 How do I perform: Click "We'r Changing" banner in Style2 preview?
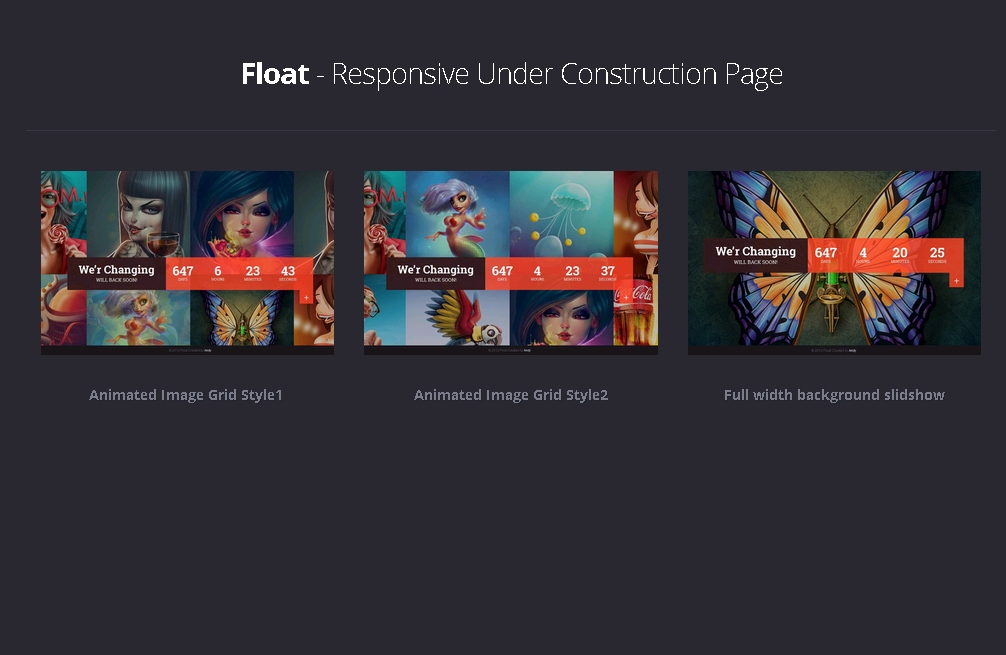[435, 273]
